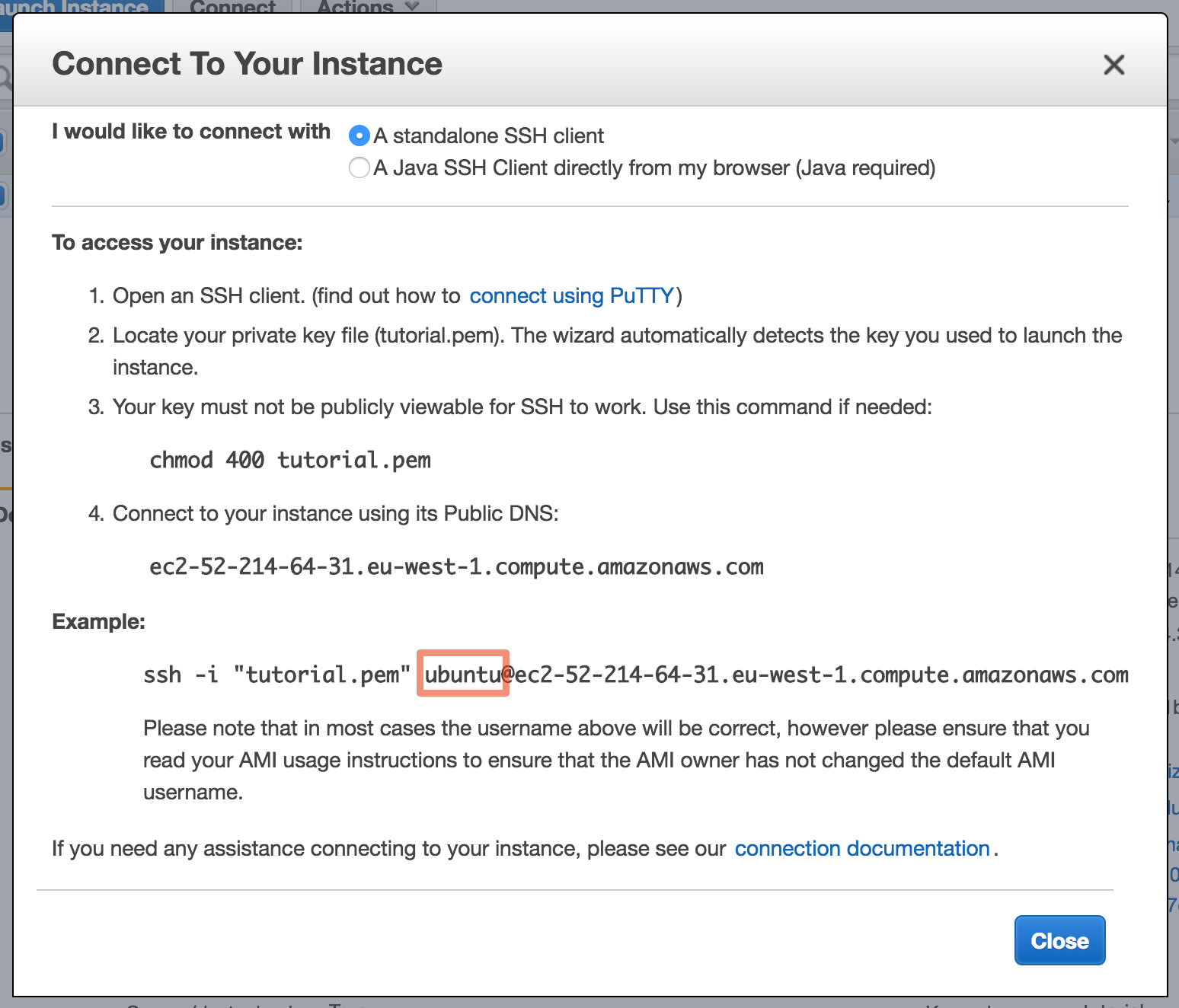Close the dialog with the X icon
The width and height of the screenshot is (1179, 1008).
(1113, 65)
